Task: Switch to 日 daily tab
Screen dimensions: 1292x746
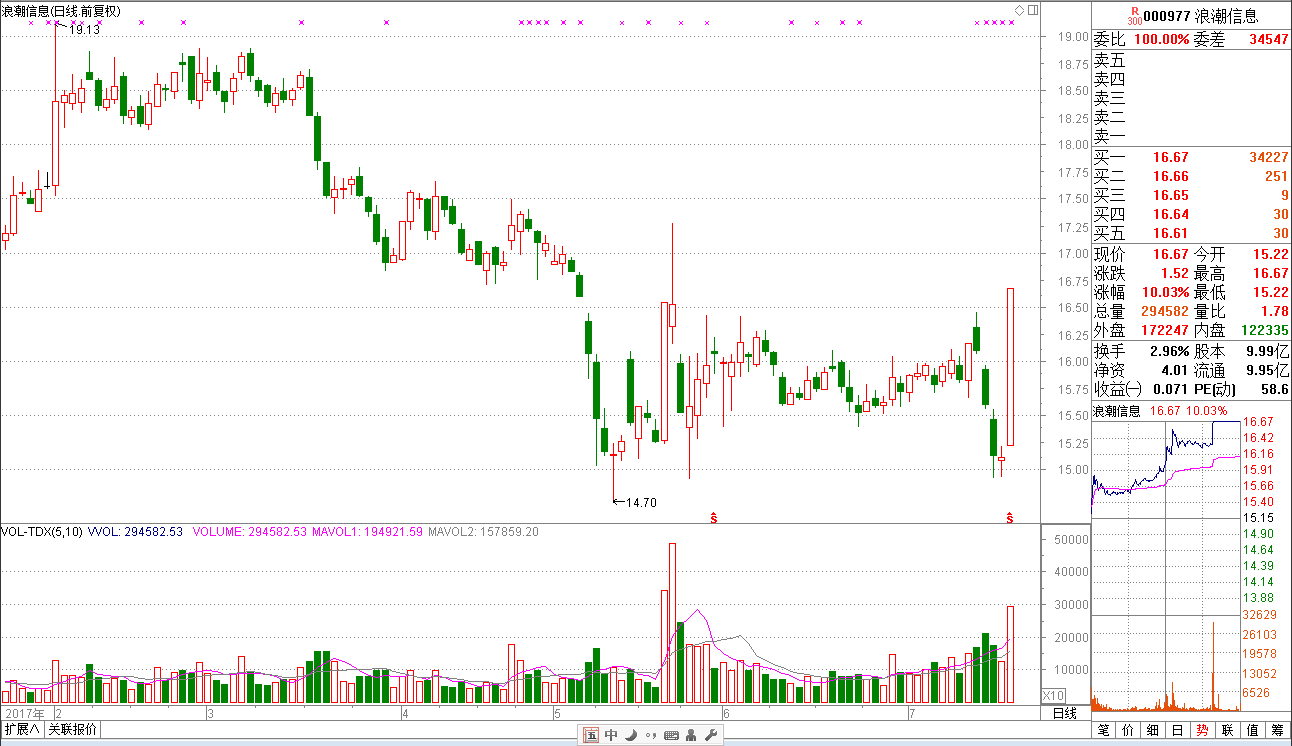Action: point(1177,731)
